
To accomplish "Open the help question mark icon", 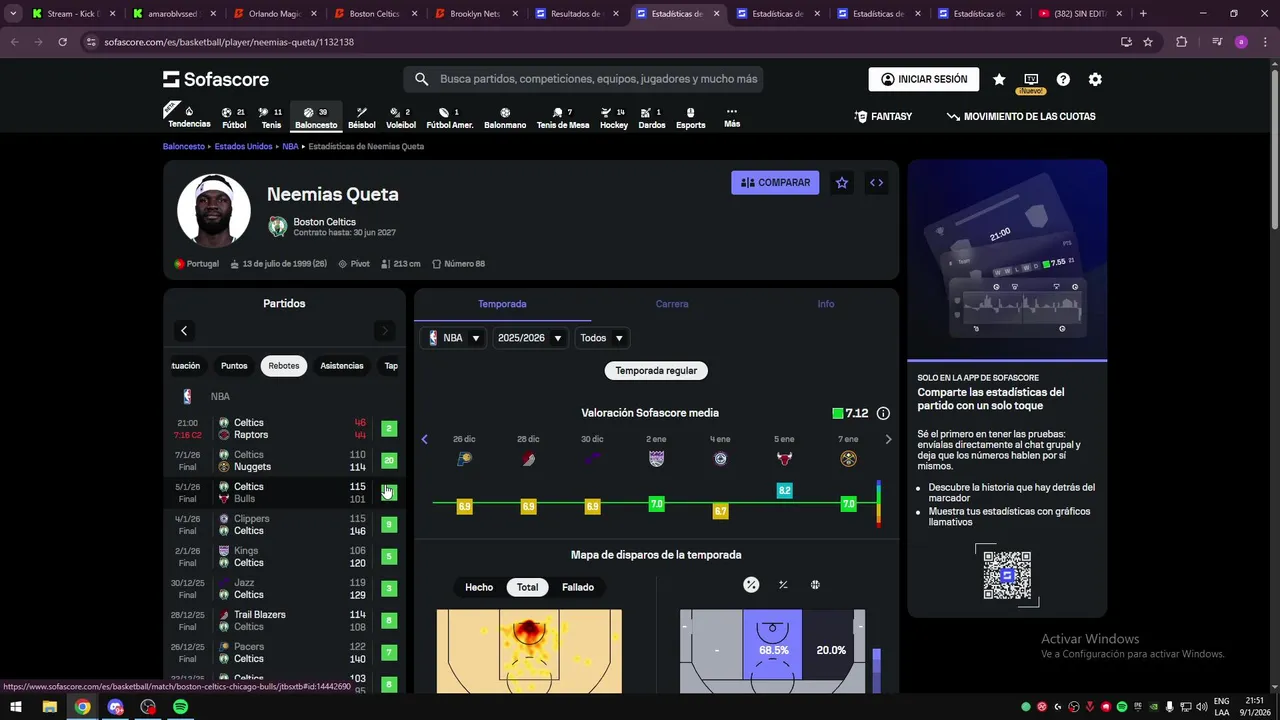I will coord(1063,79).
